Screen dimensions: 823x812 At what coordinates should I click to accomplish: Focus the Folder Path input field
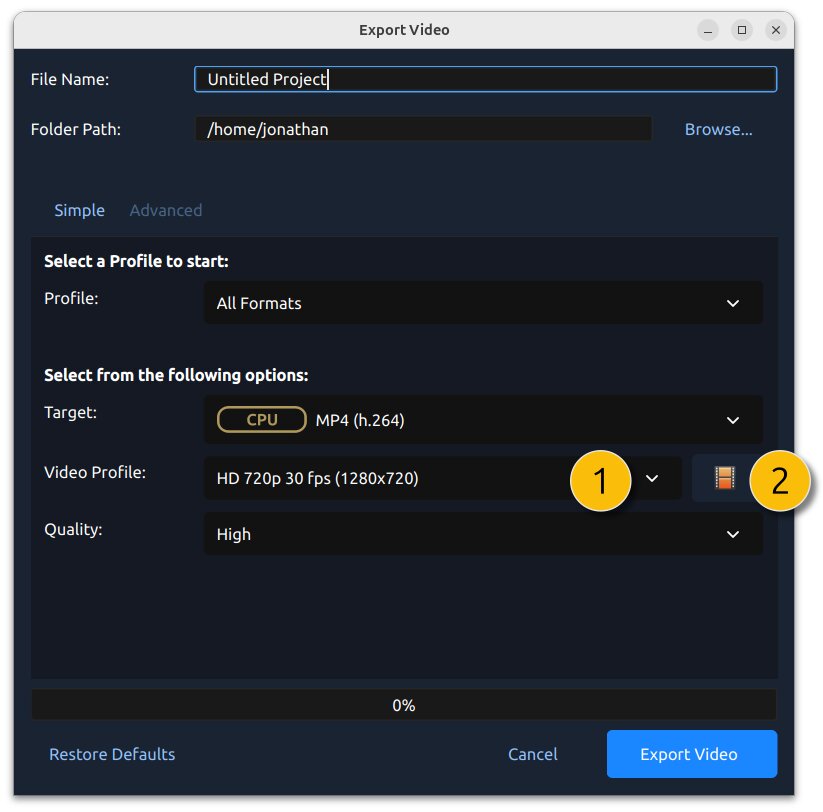[423, 129]
